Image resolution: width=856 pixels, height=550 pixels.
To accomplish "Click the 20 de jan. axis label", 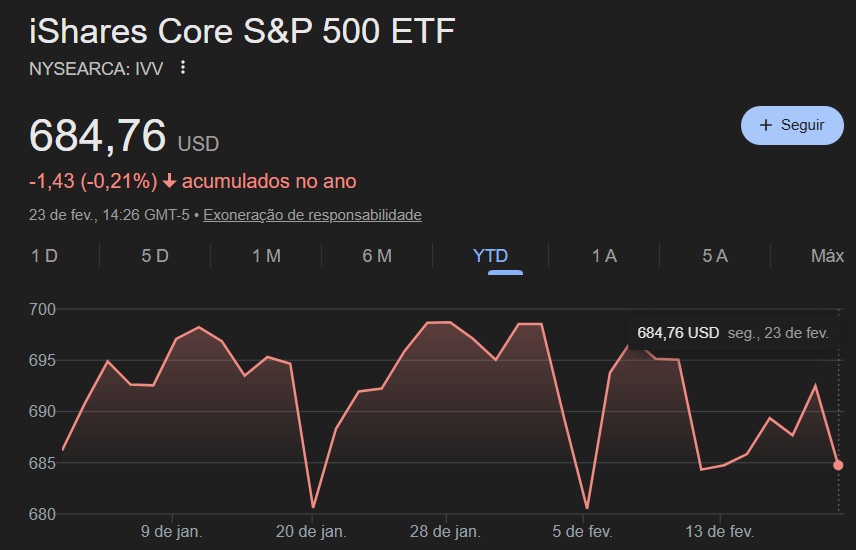I will click(313, 531).
